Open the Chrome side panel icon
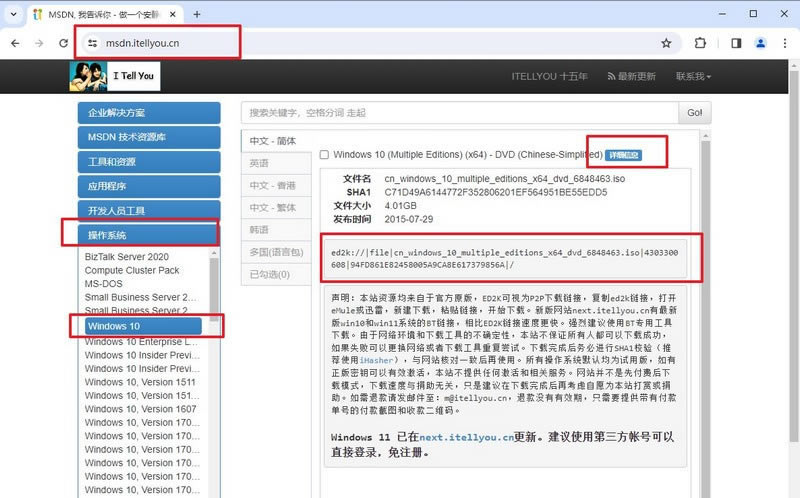Viewport: 800px width, 498px height. (x=736, y=43)
